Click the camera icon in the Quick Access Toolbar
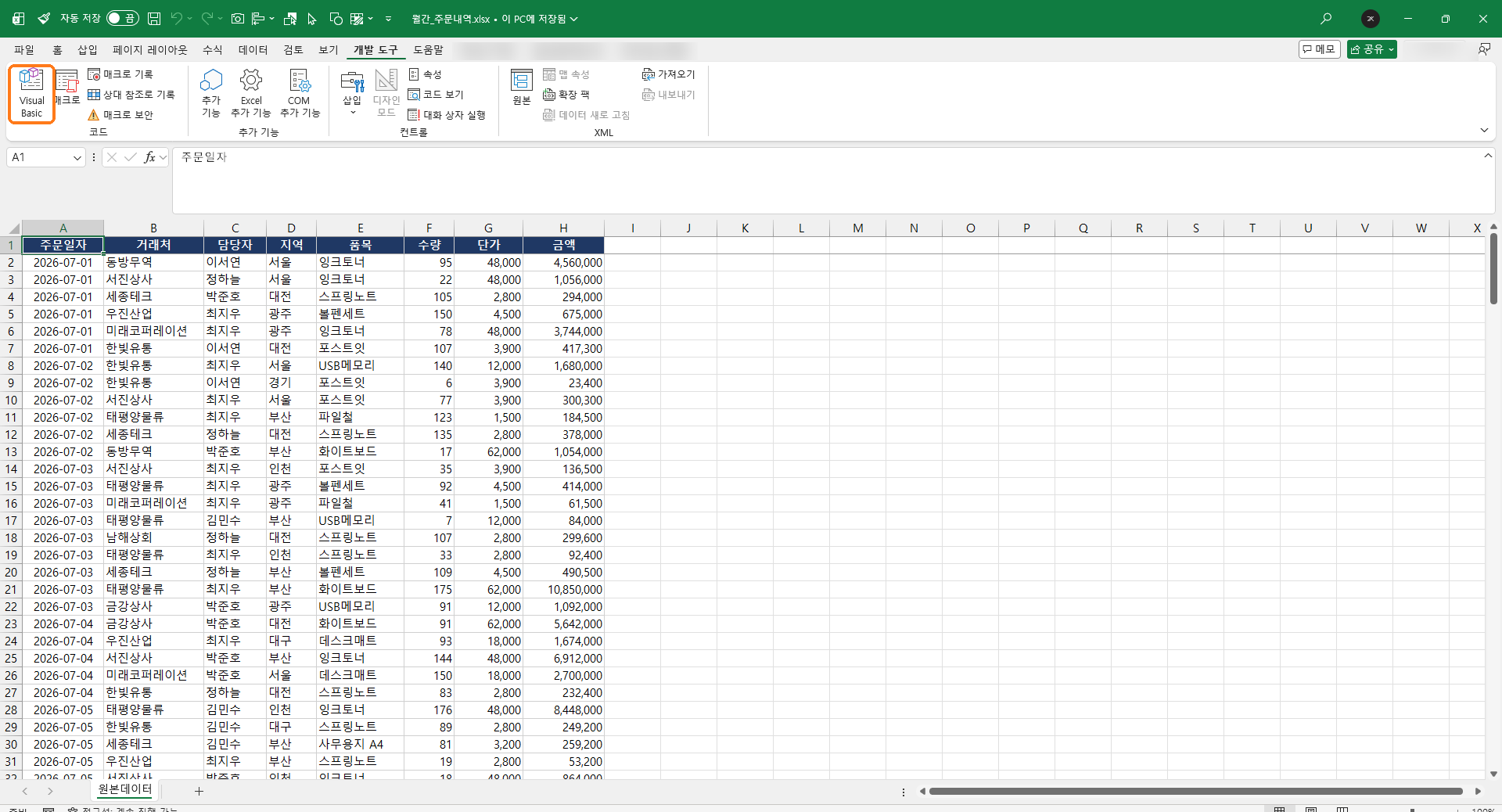Image resolution: width=1502 pixels, height=812 pixels. pos(238,19)
